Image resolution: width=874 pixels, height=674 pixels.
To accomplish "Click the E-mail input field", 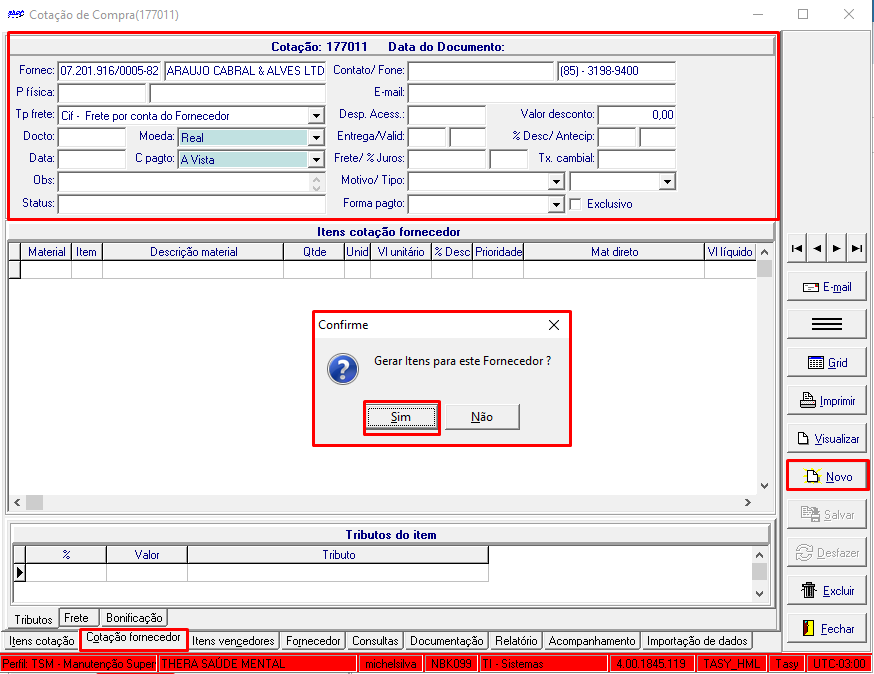I will [x=541, y=93].
